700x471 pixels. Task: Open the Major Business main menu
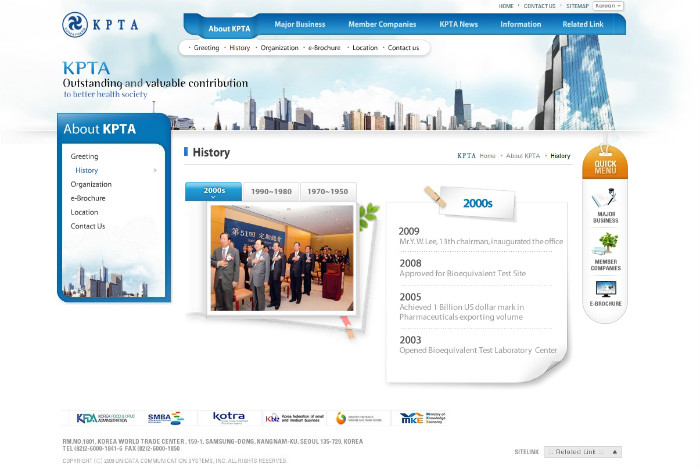pos(300,24)
